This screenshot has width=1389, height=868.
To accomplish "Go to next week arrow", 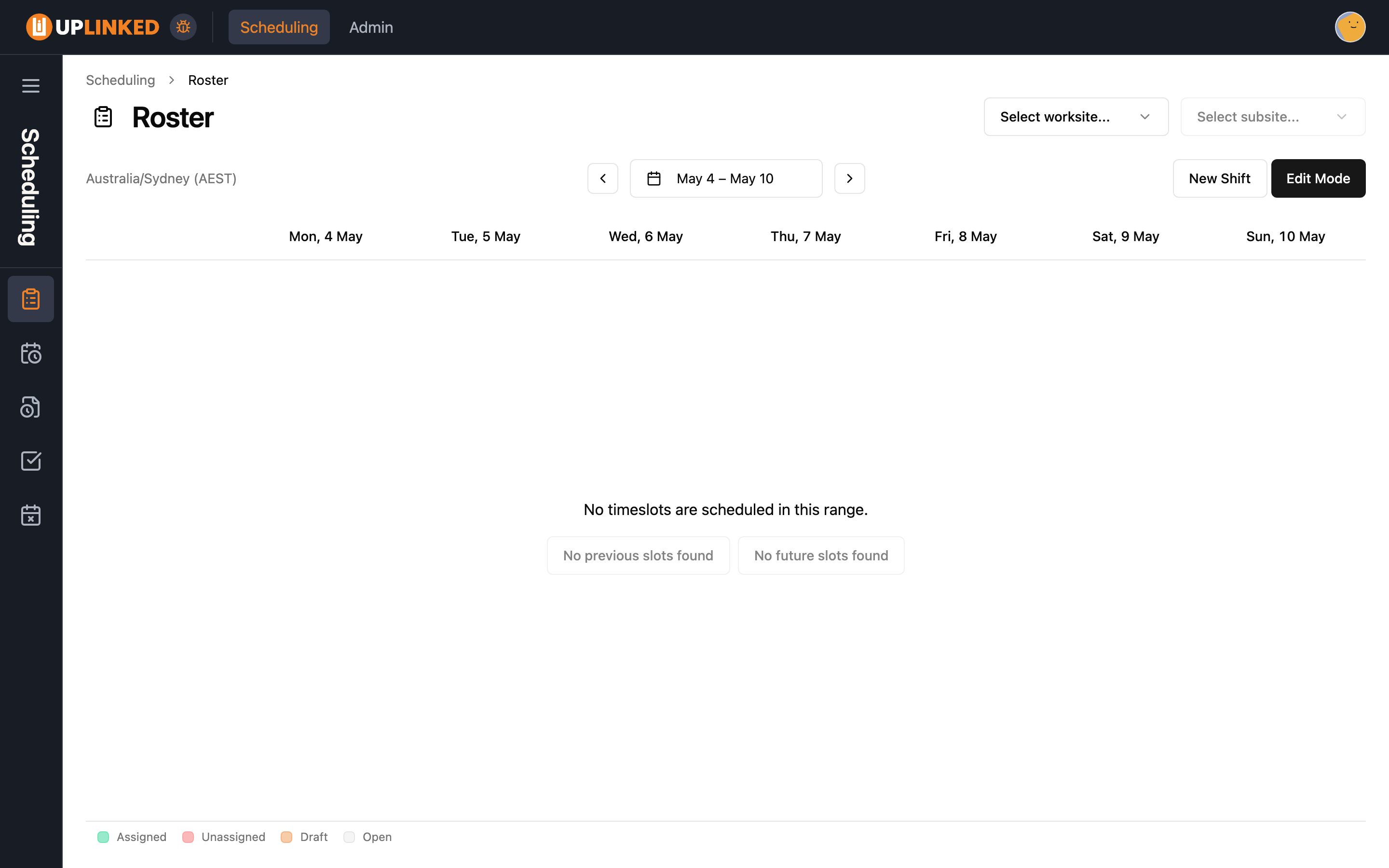I will 849,178.
